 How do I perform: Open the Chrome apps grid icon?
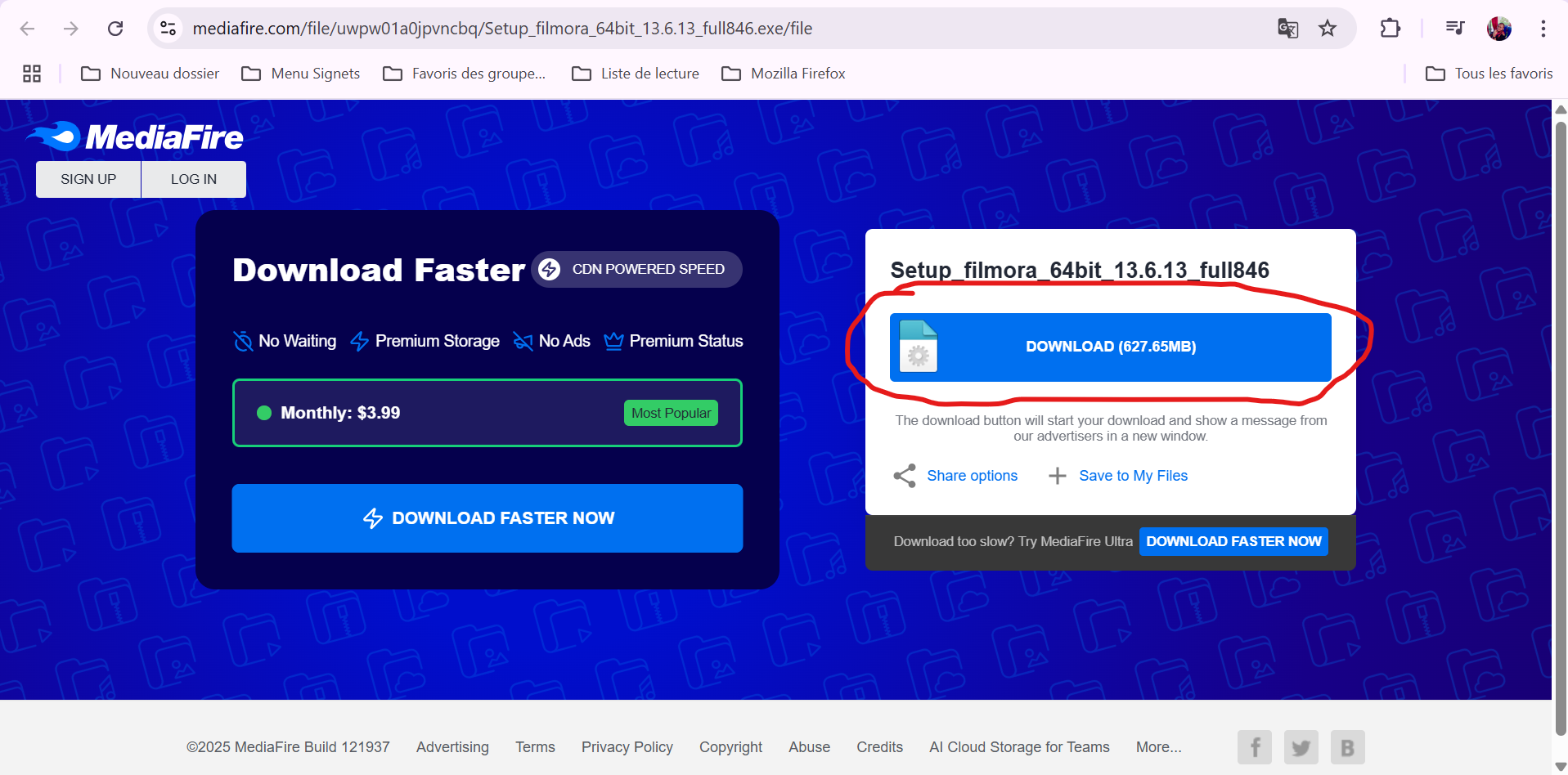tap(32, 74)
